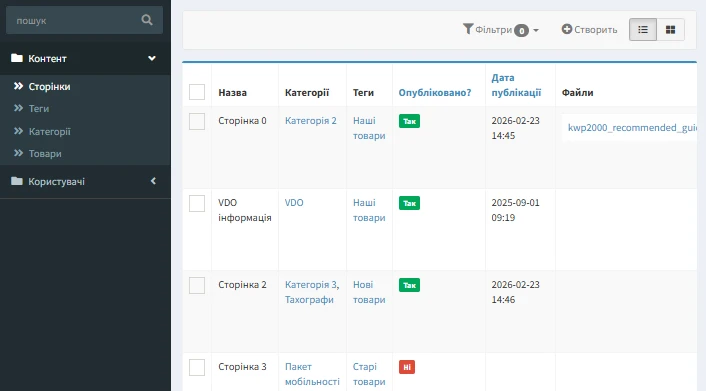The image size is (706, 391).
Task: Open the Теги menu item
Action: 39,109
